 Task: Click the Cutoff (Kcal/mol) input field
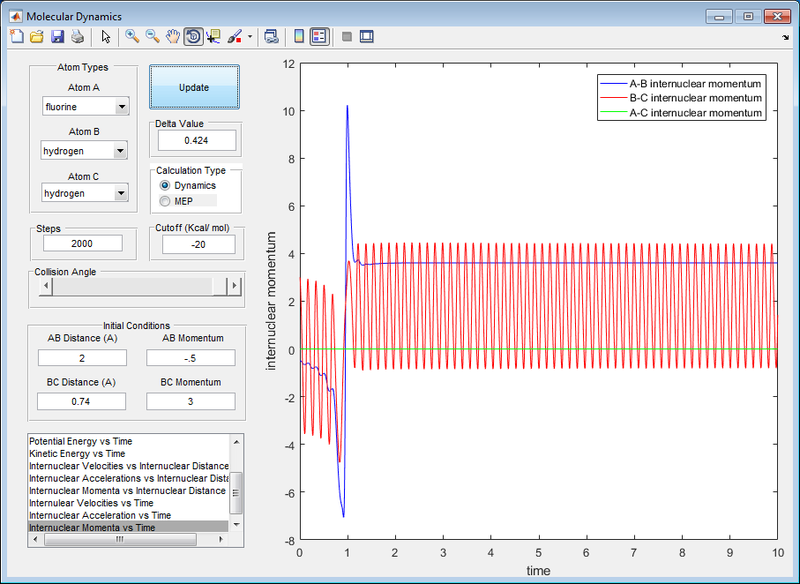pos(198,244)
